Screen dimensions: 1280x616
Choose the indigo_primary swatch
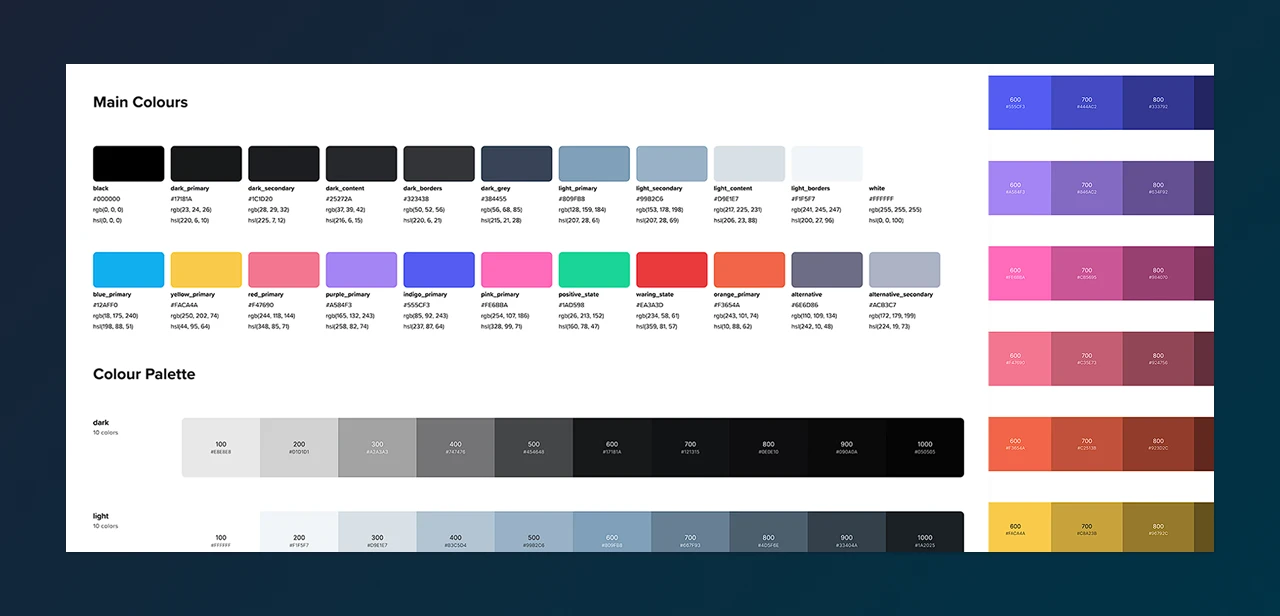tap(439, 270)
